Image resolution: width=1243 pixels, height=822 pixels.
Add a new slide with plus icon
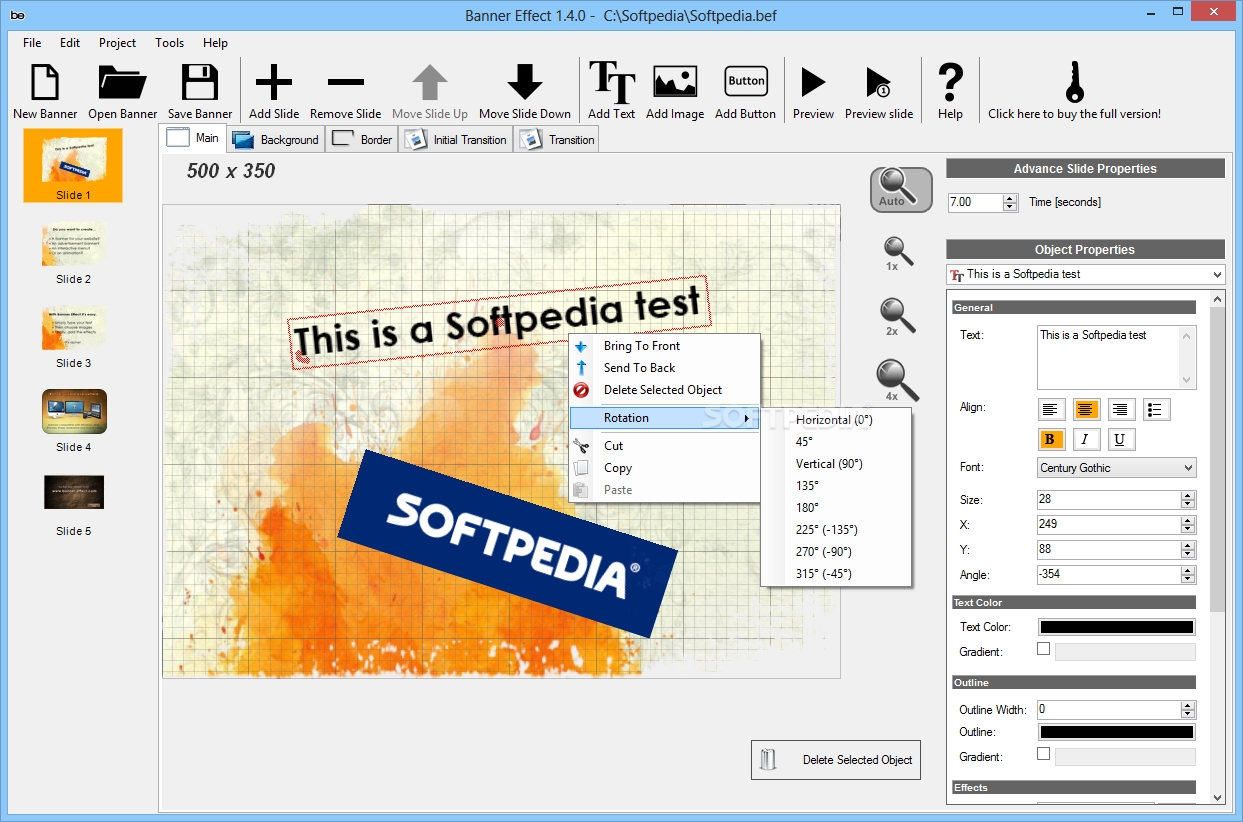tap(274, 82)
